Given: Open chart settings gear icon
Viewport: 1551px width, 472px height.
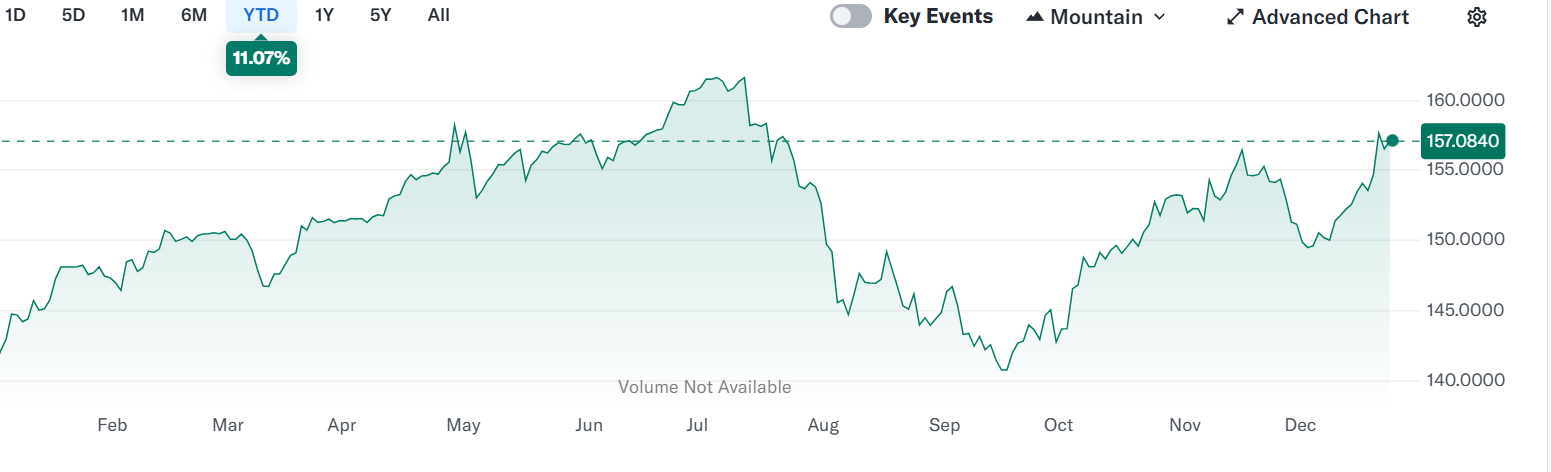Looking at the screenshot, I should [1477, 17].
